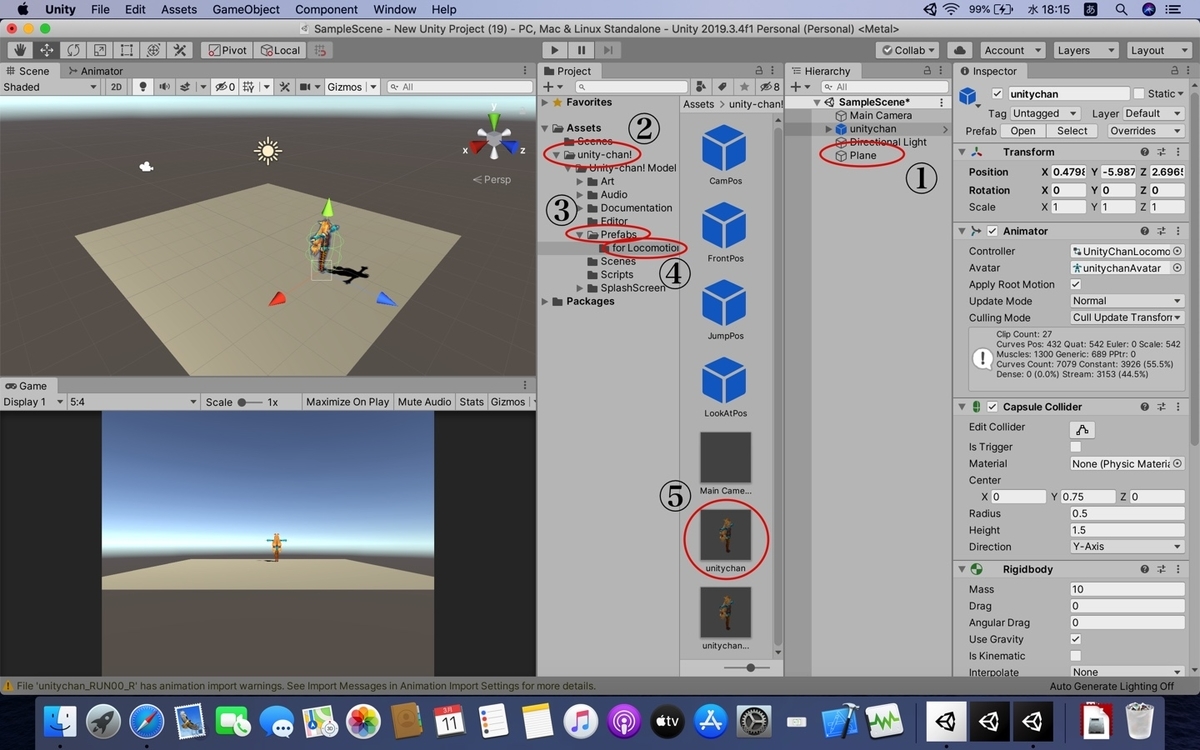Search by type icon in Project panel

tap(701, 87)
